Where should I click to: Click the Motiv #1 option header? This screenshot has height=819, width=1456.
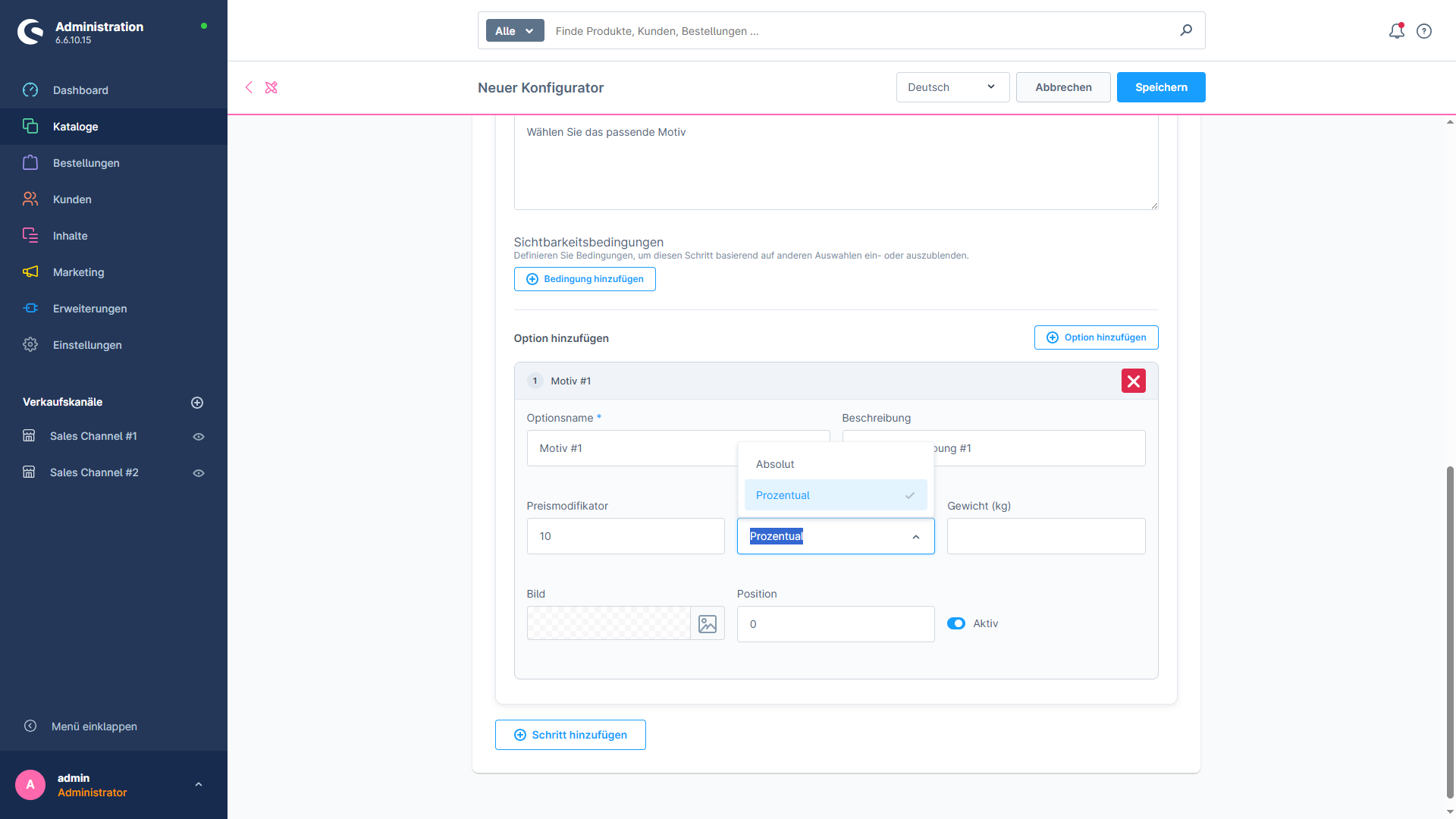tap(836, 381)
